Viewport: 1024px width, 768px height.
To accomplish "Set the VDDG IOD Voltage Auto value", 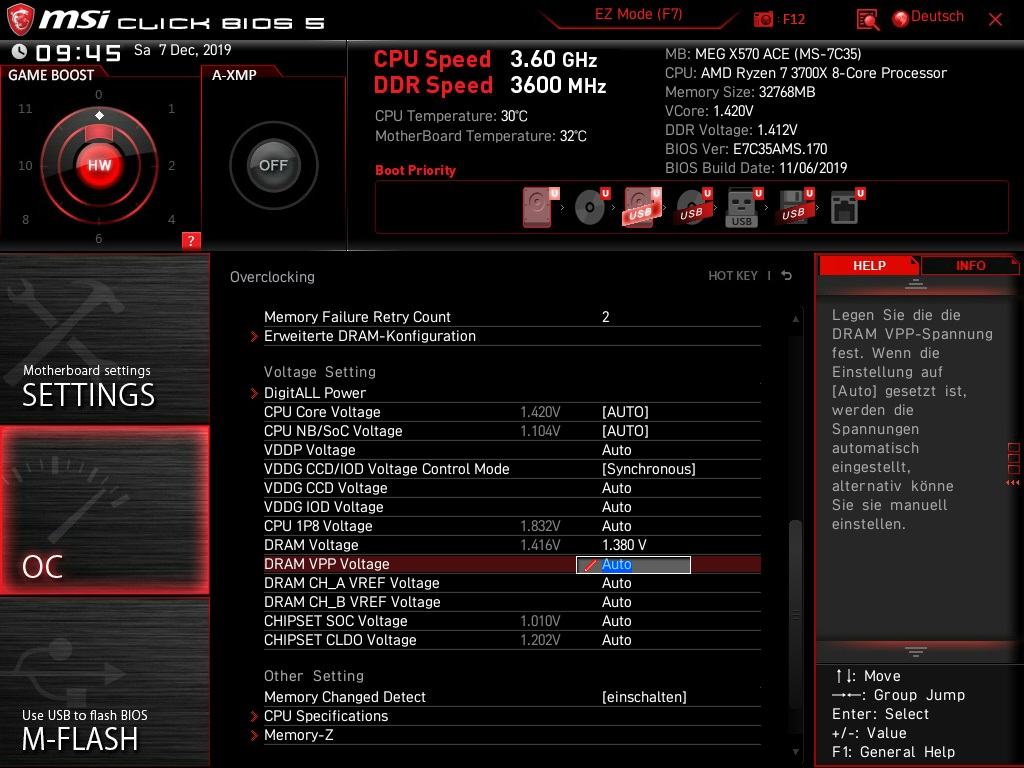I will 616,507.
